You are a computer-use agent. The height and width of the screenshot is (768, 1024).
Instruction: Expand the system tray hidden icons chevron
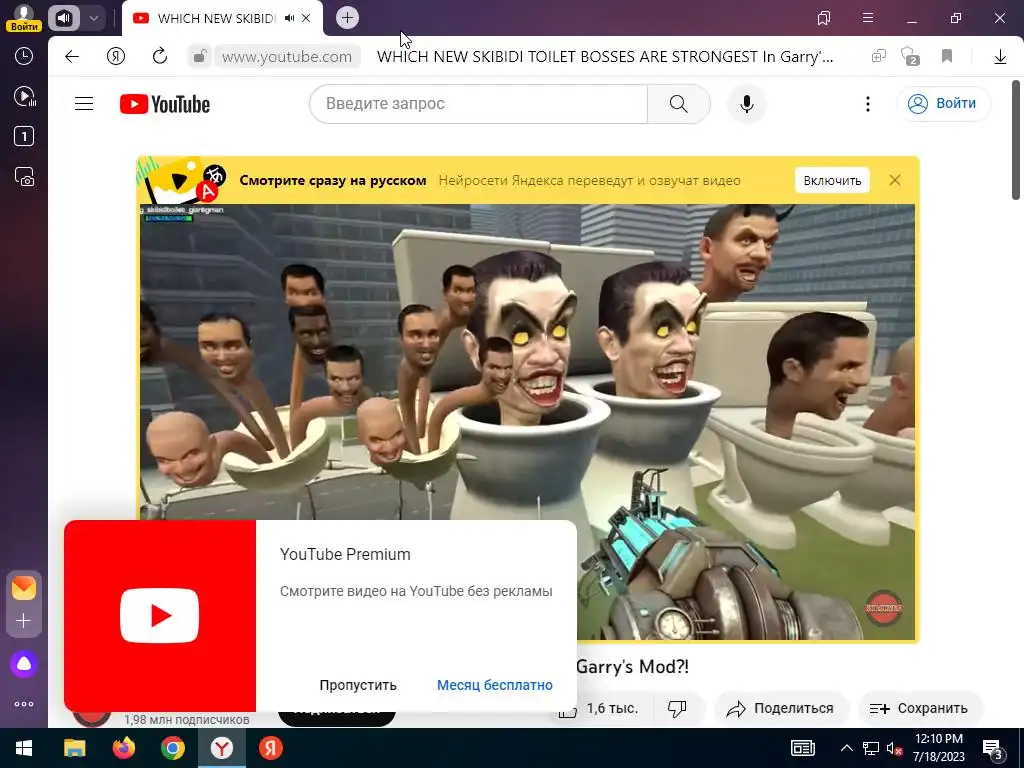(x=846, y=748)
